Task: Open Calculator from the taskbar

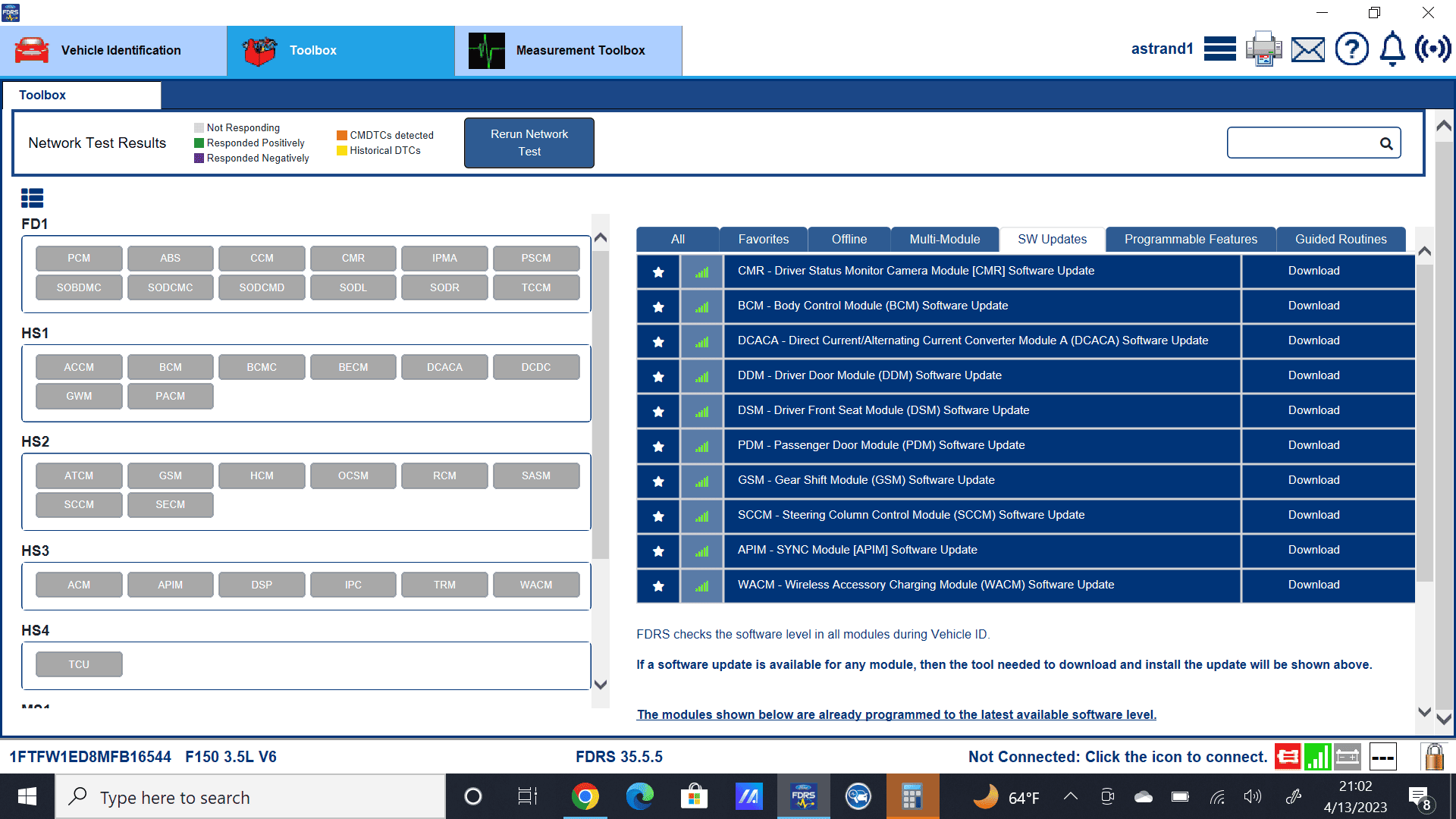Action: click(x=912, y=796)
